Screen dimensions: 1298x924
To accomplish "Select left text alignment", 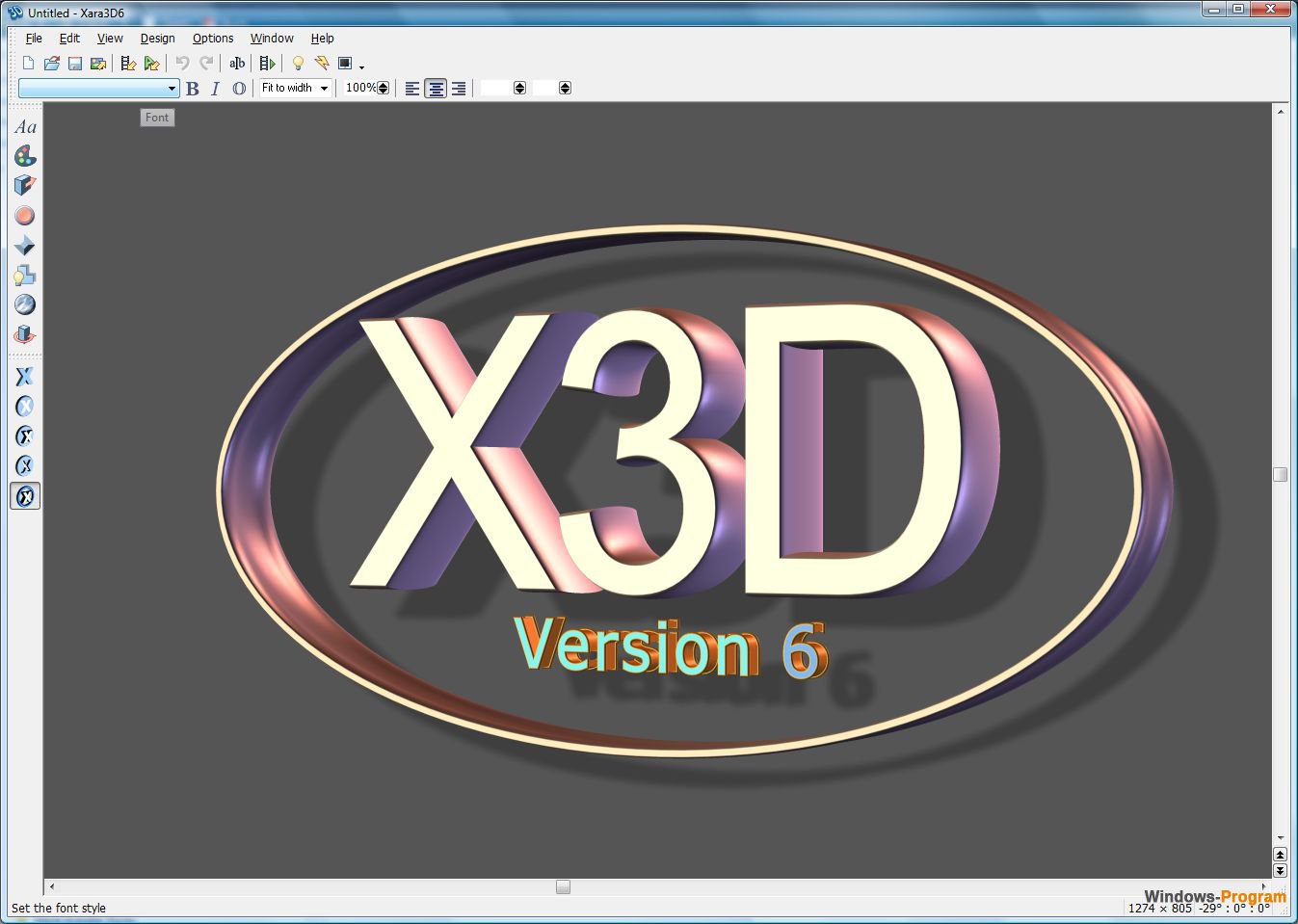I will 412,89.
